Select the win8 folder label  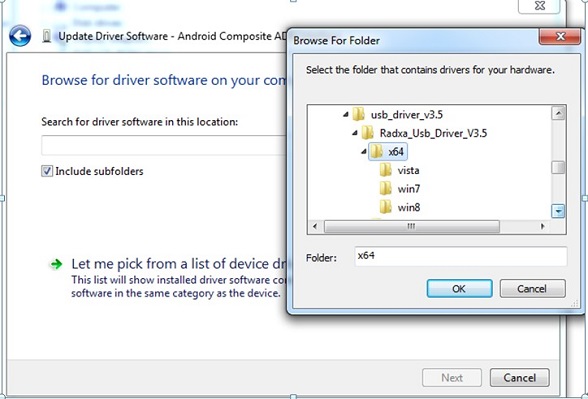[x=409, y=207]
